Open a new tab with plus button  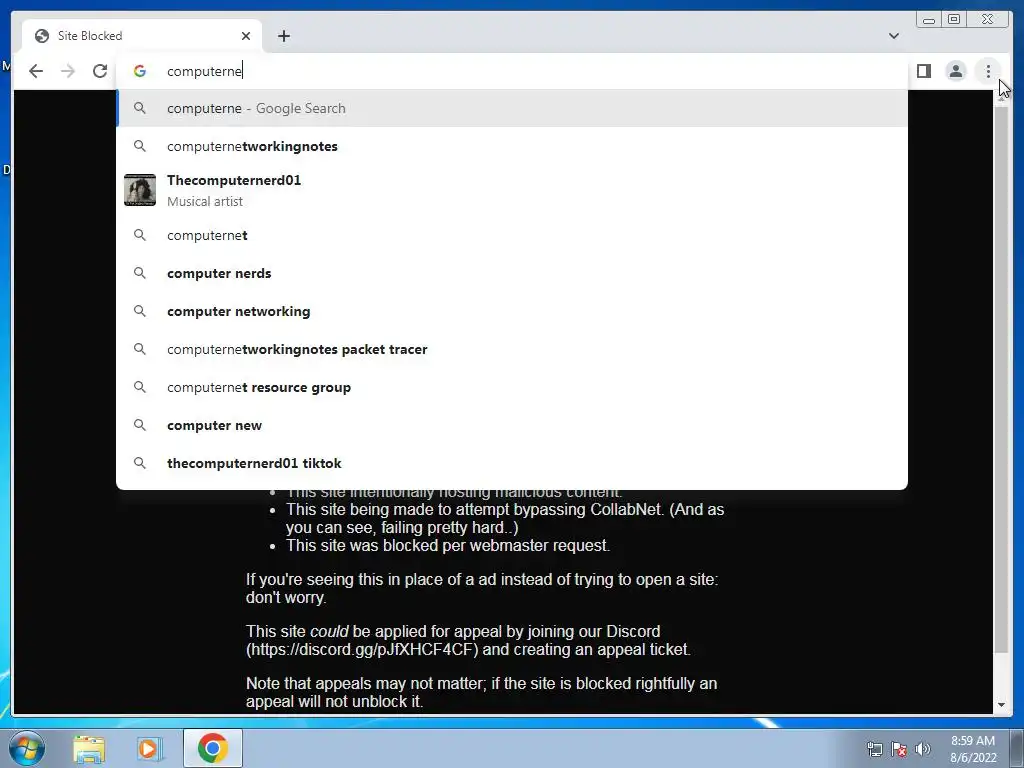(x=283, y=36)
